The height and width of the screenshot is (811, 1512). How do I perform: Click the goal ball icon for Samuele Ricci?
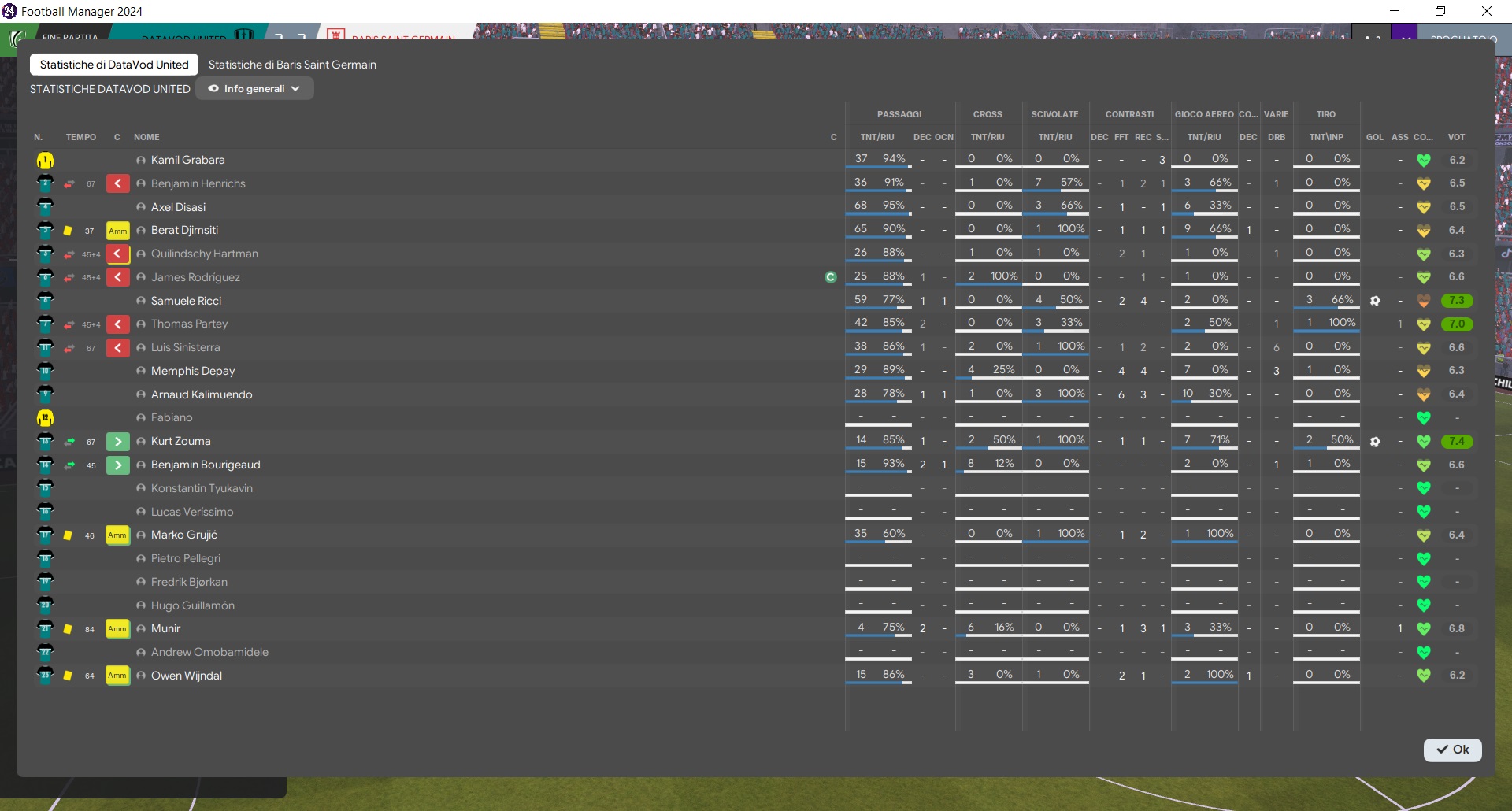tap(1375, 301)
